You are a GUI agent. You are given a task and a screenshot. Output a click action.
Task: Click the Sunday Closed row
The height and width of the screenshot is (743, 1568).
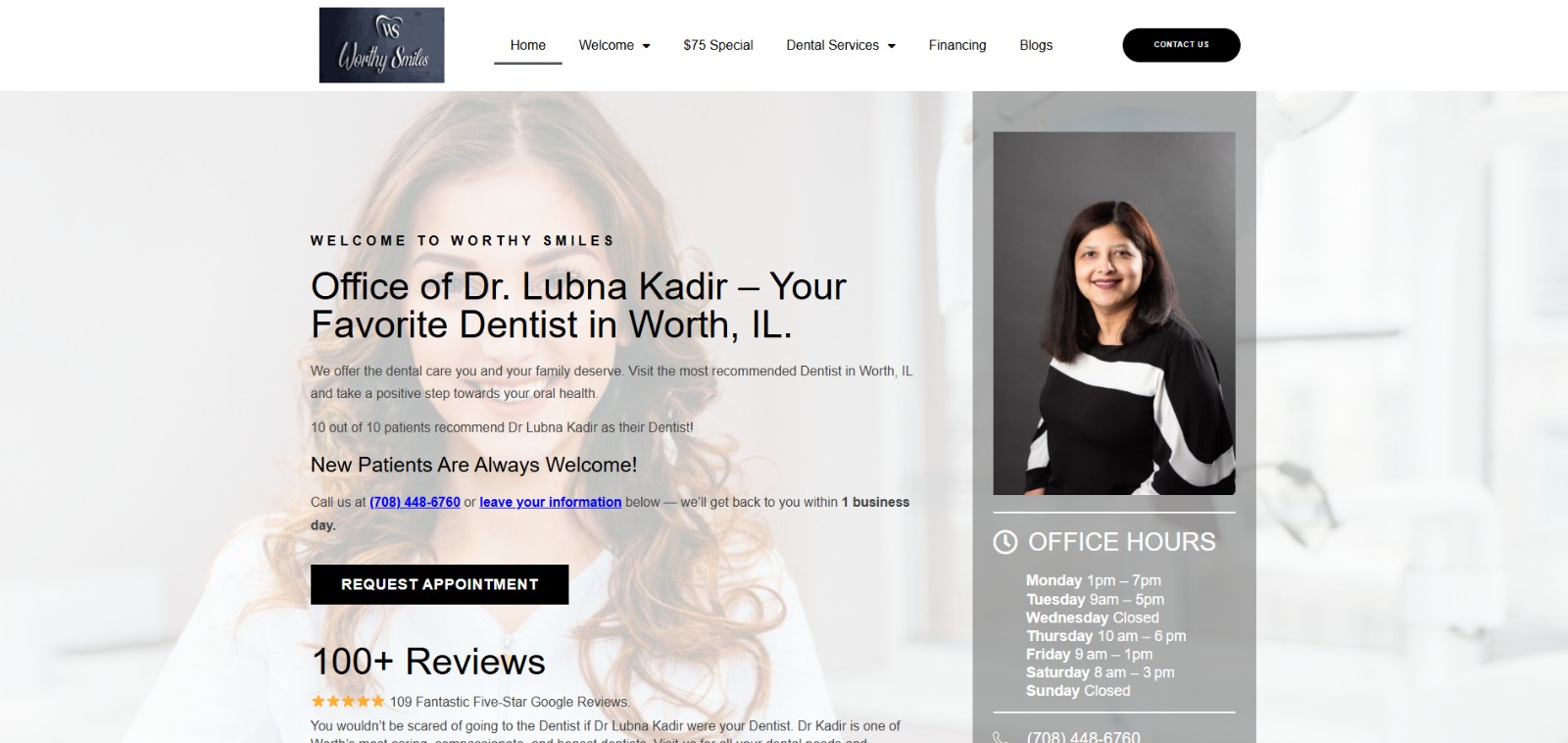(1078, 691)
